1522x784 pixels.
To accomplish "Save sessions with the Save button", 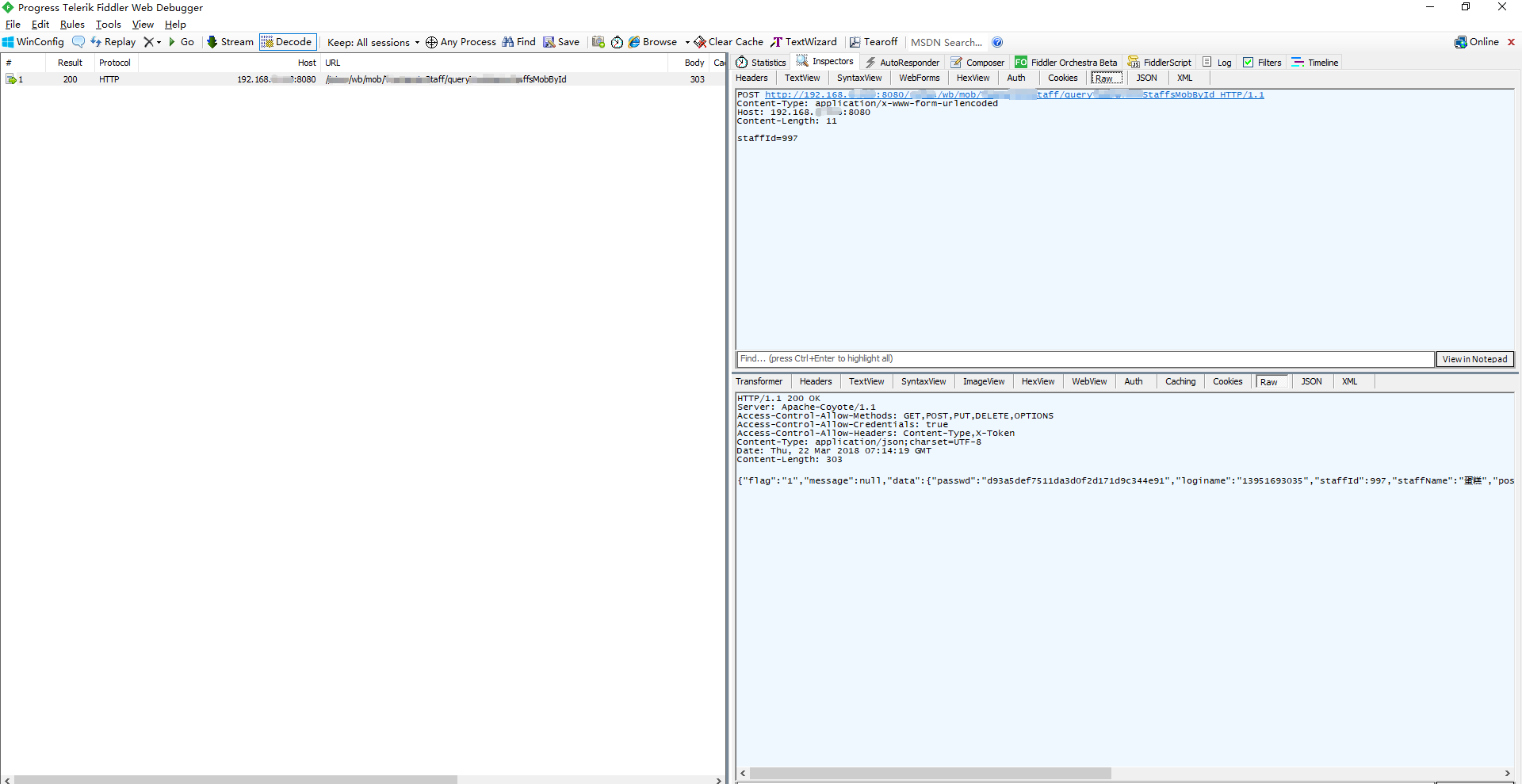I will click(x=561, y=42).
